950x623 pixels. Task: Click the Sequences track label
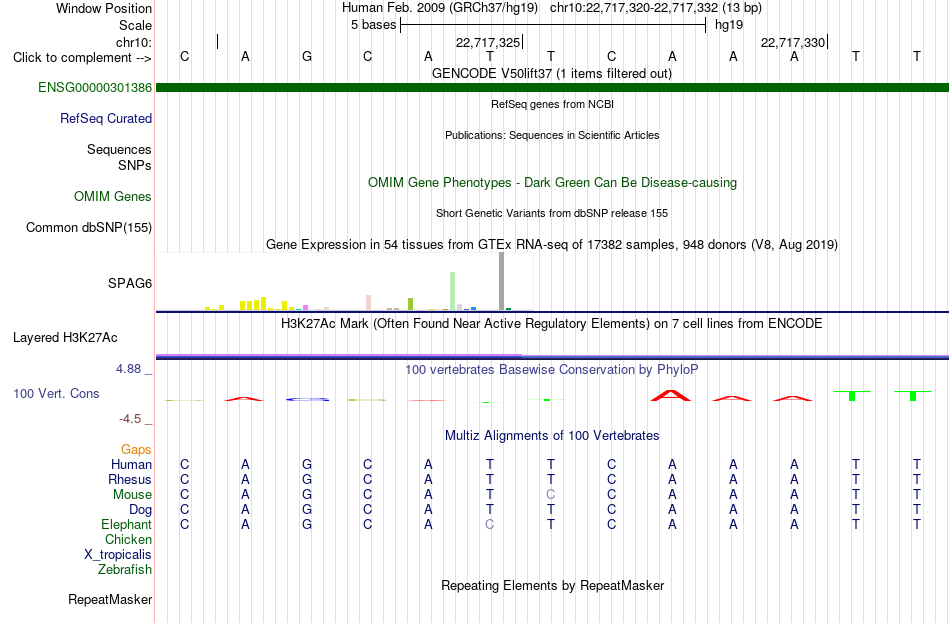tap(119, 149)
